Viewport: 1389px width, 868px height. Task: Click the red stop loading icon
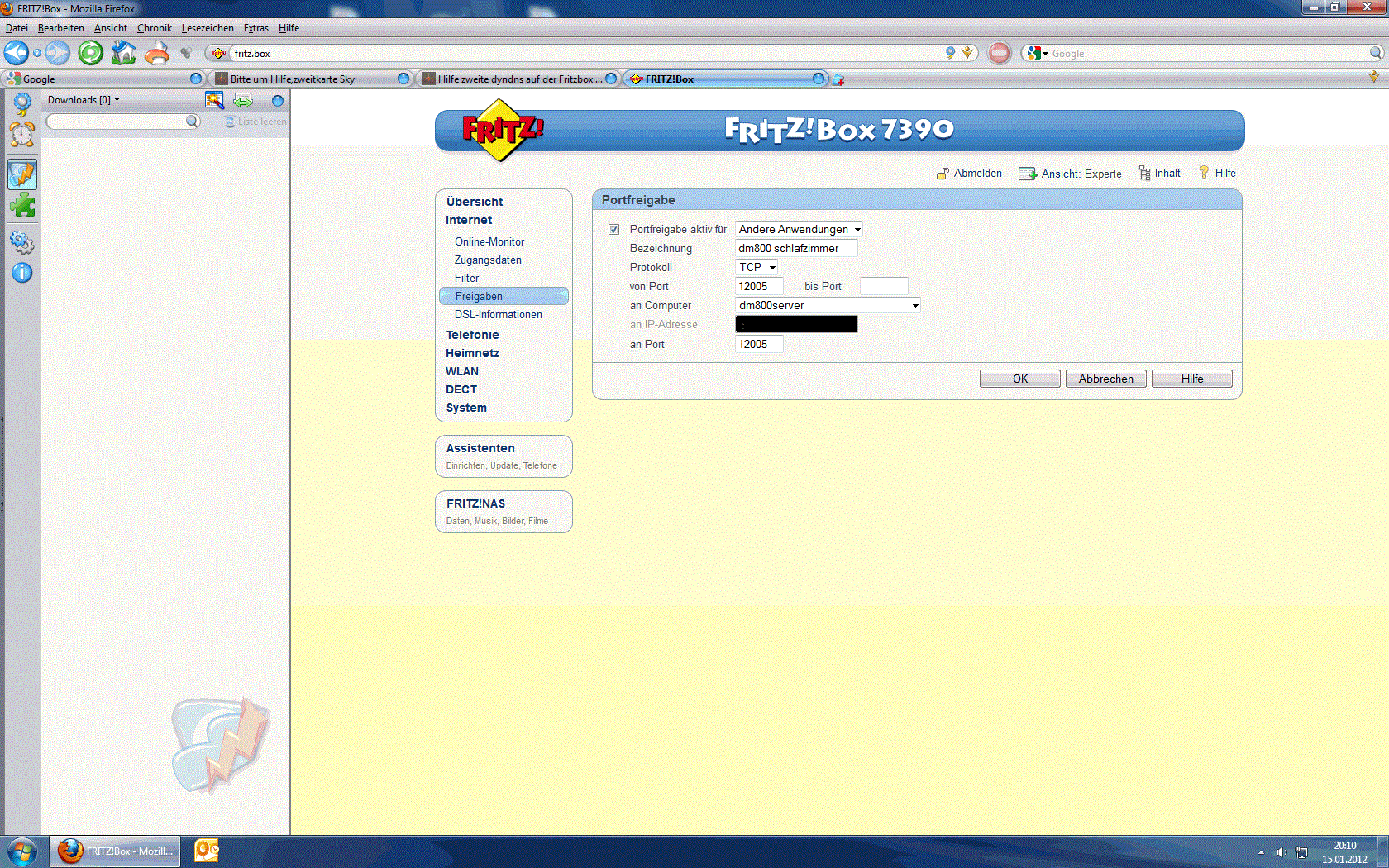pyautogui.click(x=999, y=53)
